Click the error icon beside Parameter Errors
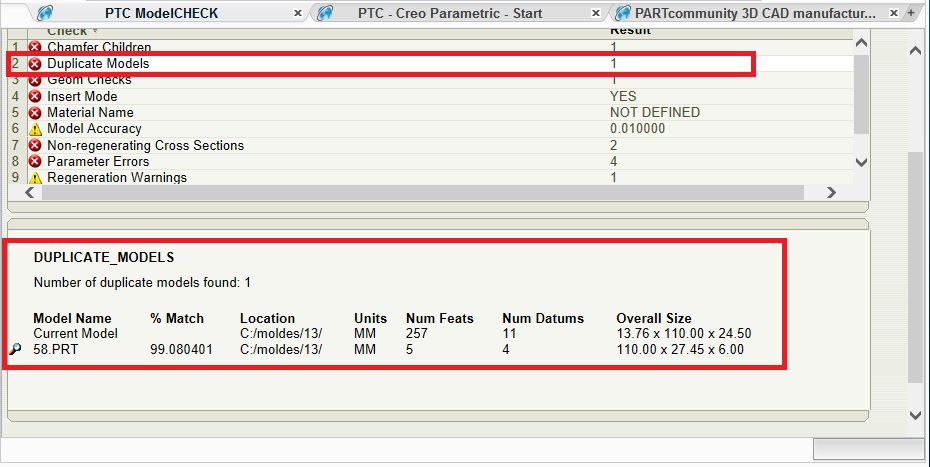This screenshot has width=930, height=467. [35, 161]
